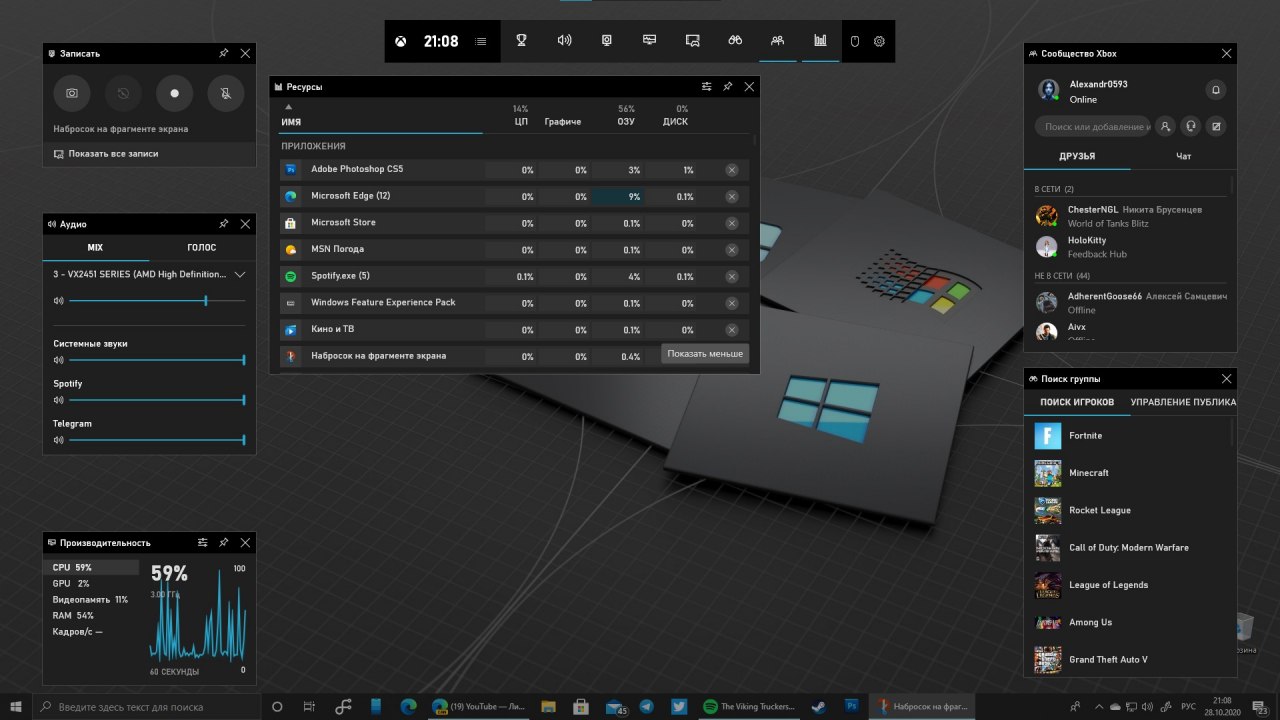Adjust the master volume slider for VX2451
Viewport: 1280px width, 720px height.
point(157,300)
